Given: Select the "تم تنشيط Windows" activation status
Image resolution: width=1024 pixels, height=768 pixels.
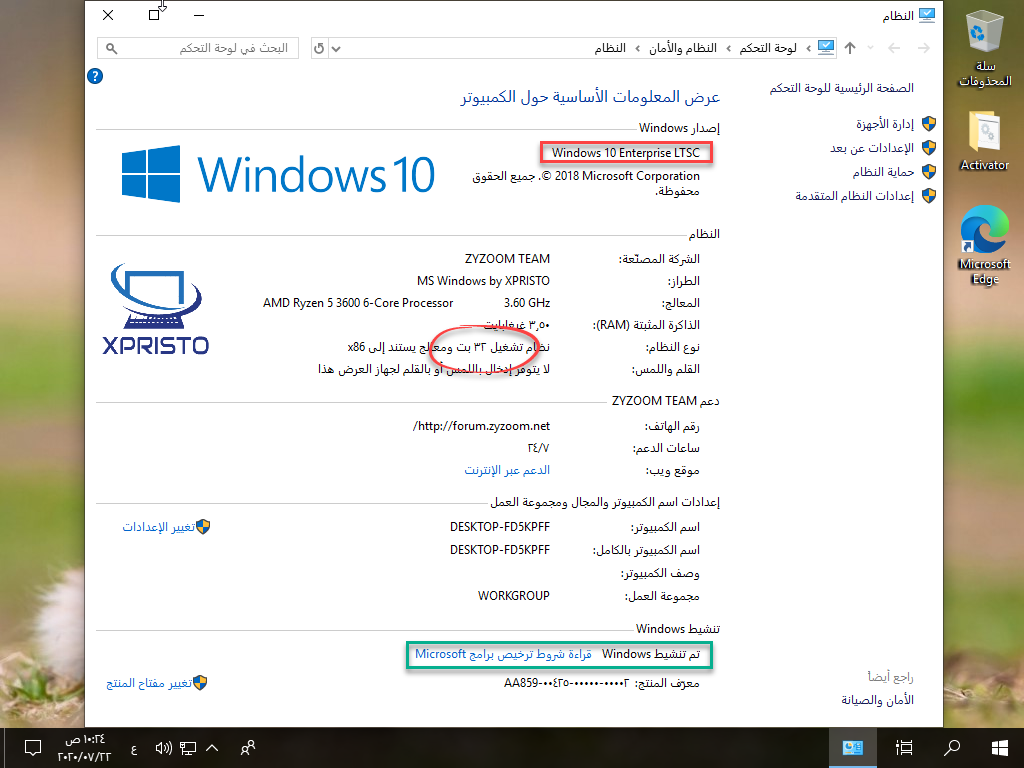Looking at the screenshot, I should (650, 654).
